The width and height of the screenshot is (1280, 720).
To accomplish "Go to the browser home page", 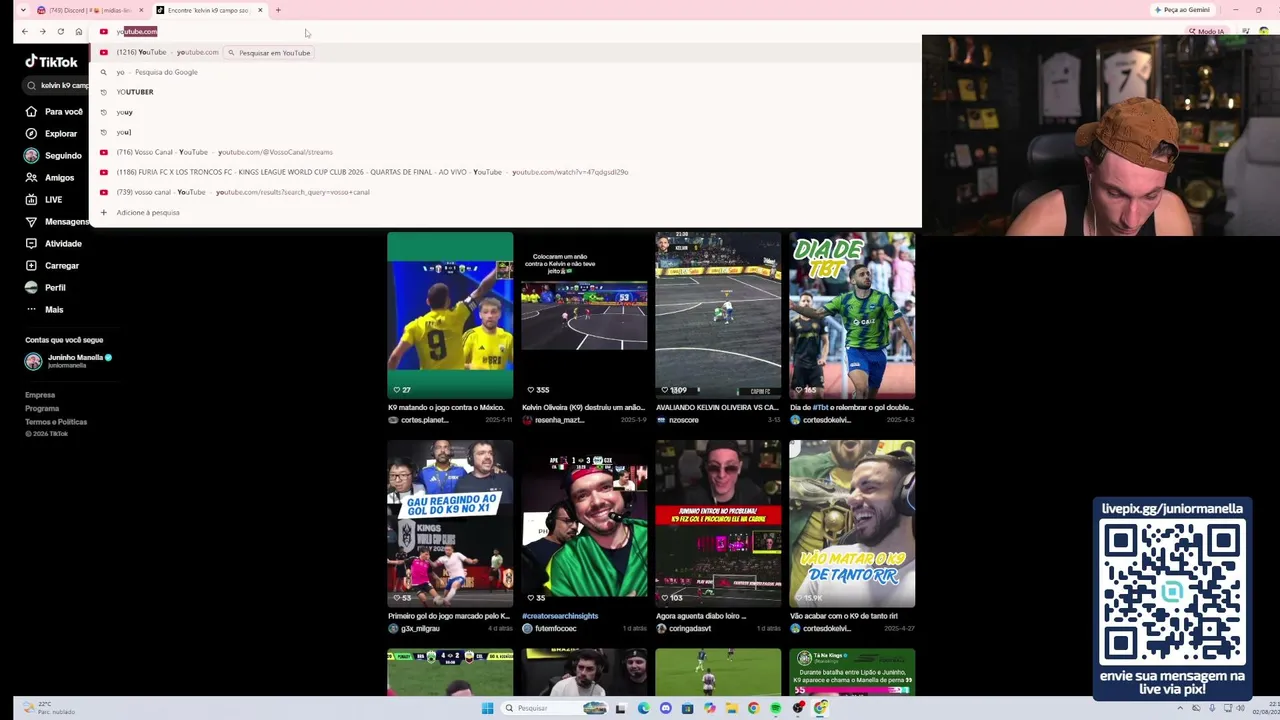I will pos(79,31).
